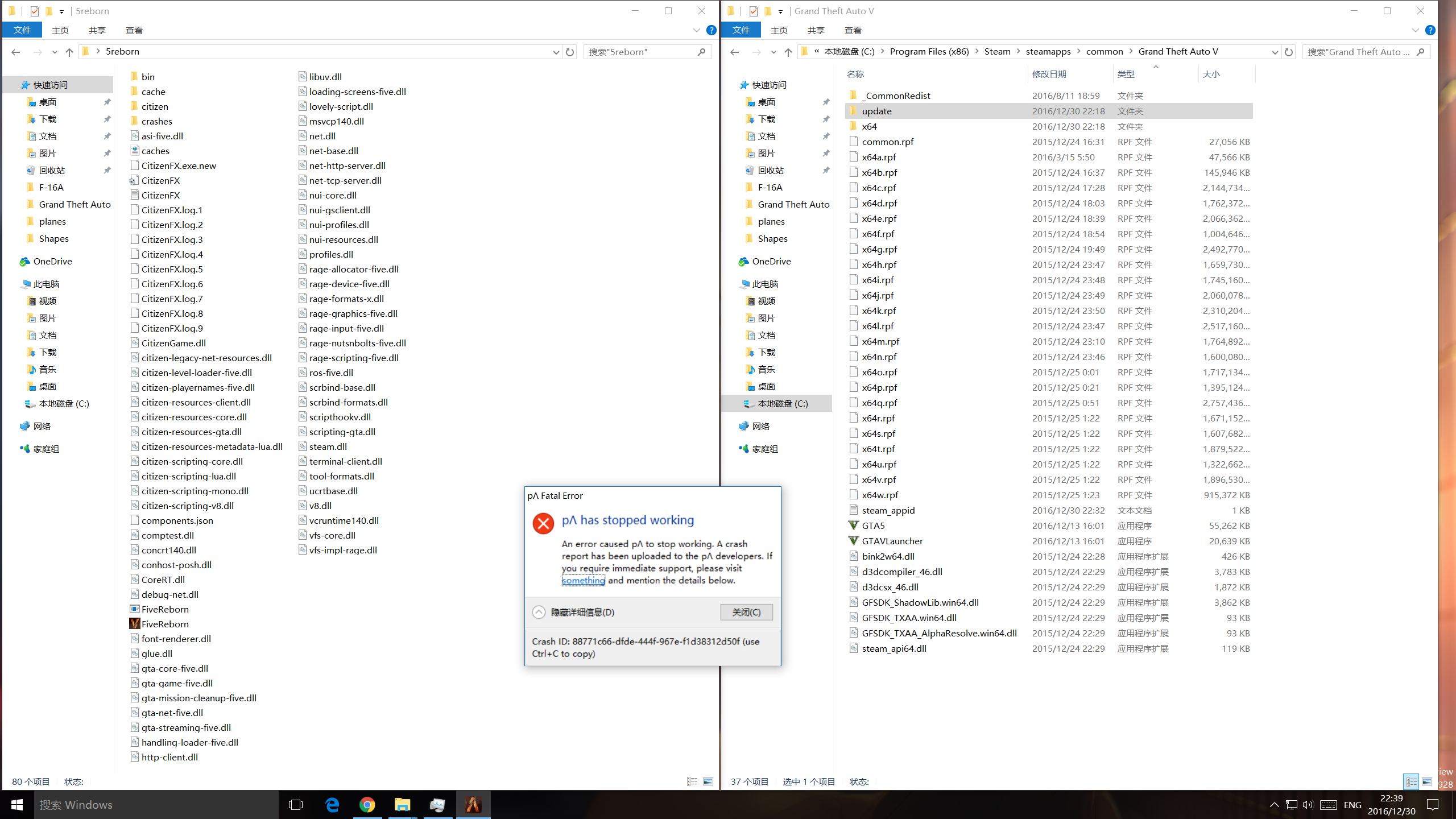Click the Back arrow in Grand Theft Auto V window
Screen dimensions: 1456x819
(735, 52)
